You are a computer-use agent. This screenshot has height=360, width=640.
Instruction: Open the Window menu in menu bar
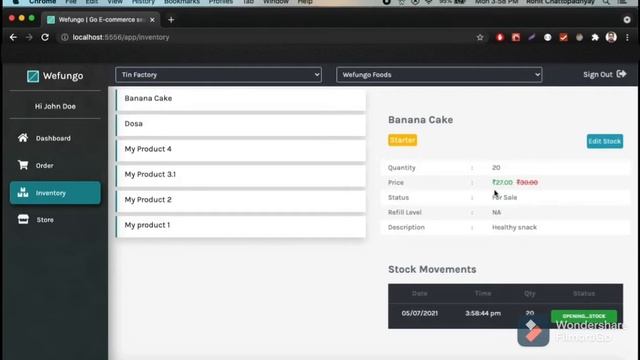tap(276, 2)
